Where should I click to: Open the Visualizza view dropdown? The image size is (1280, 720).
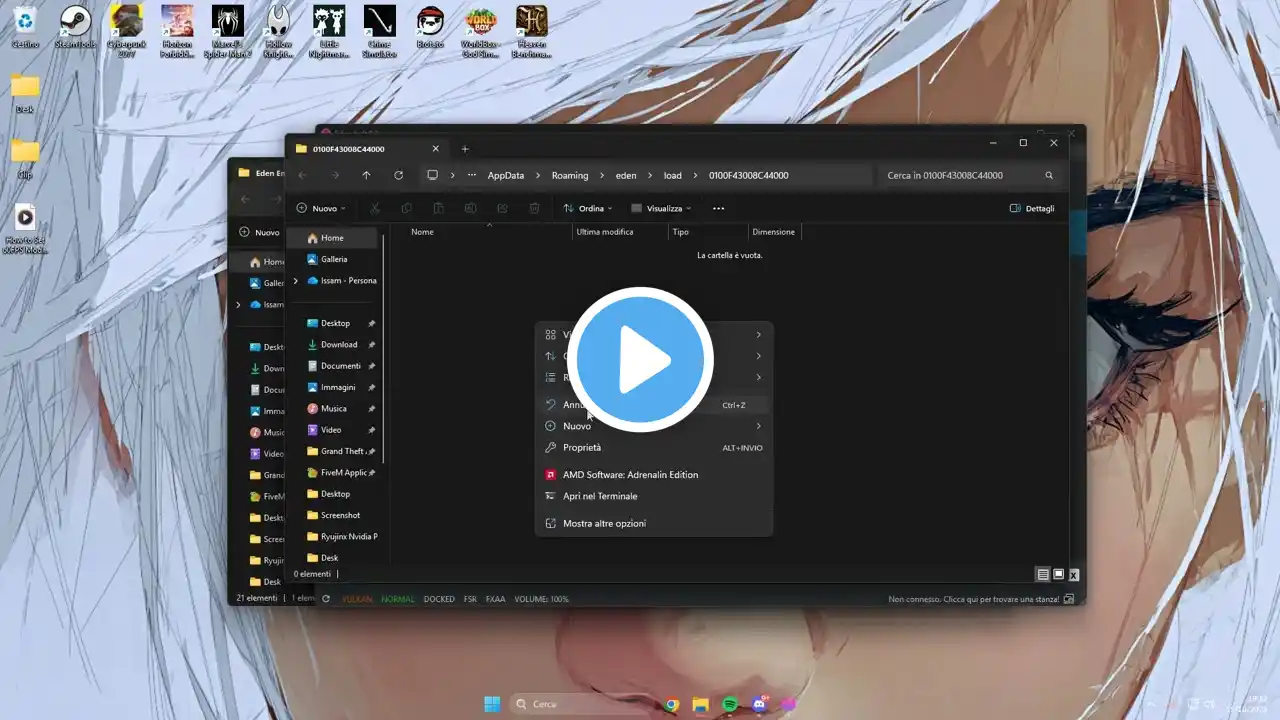point(661,208)
